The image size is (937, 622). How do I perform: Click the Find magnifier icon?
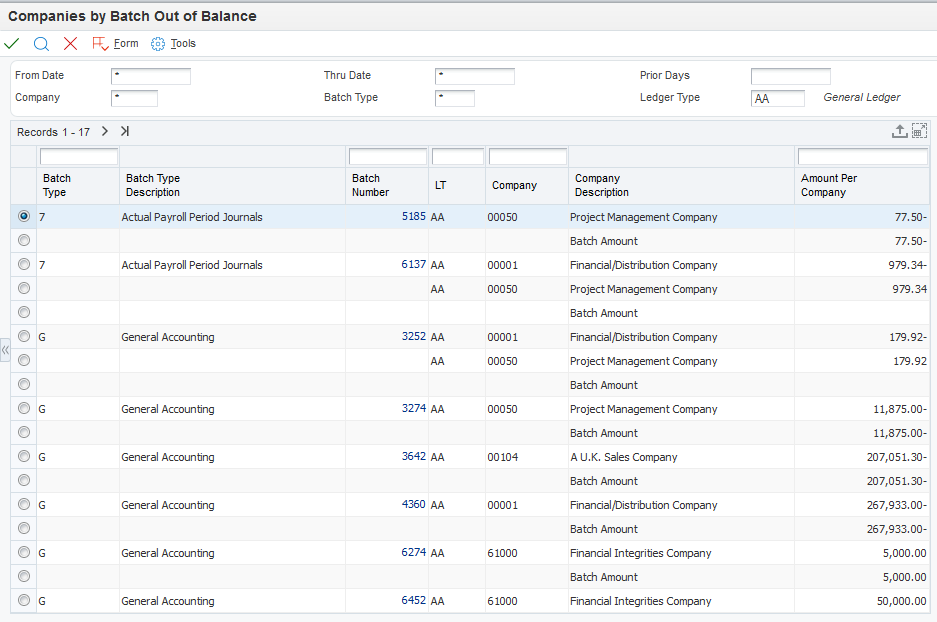point(41,44)
